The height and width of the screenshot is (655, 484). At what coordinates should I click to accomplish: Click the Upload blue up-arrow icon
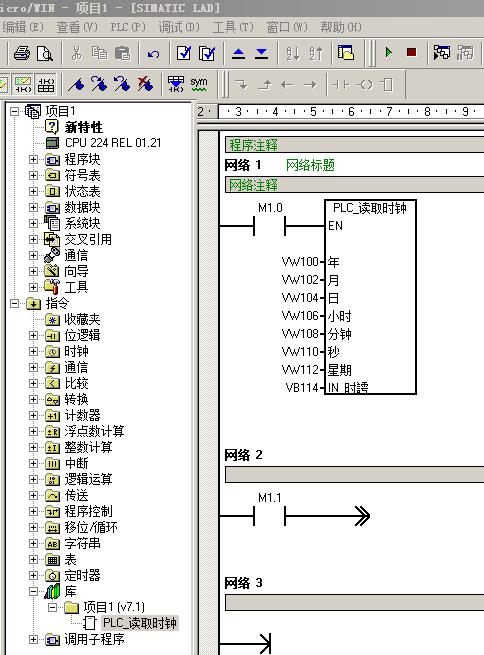pos(238,53)
